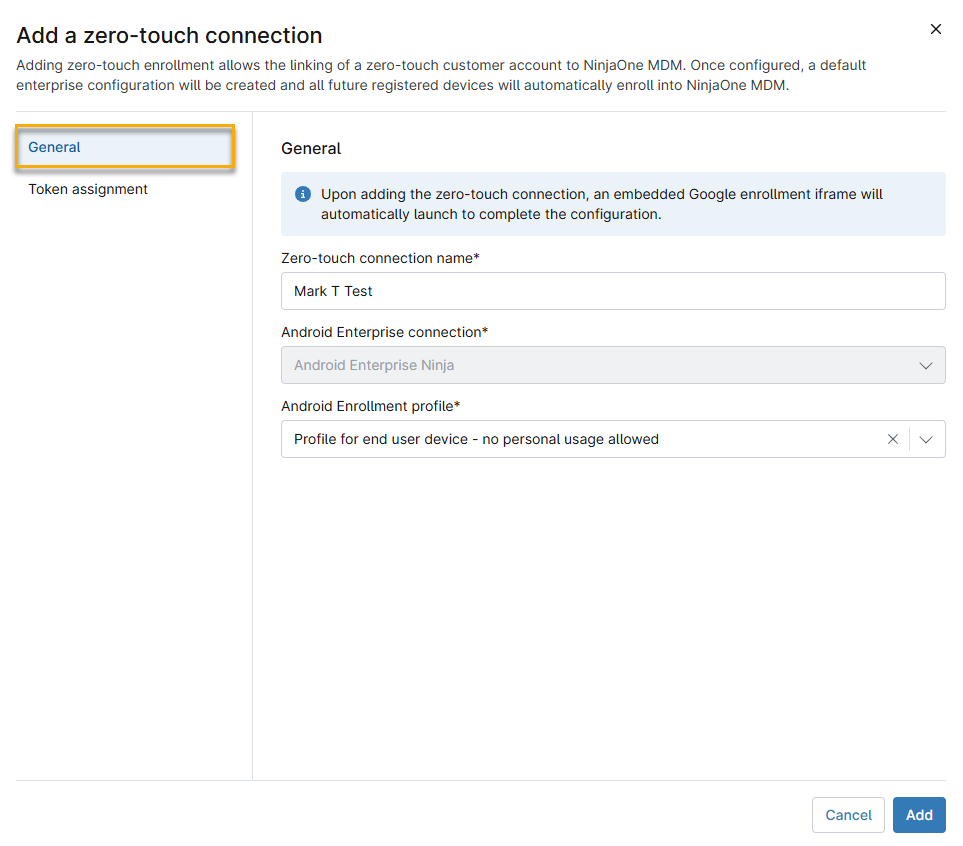Viewport: 963px width, 846px height.
Task: Click the selected profile text for end user device
Action: [x=476, y=439]
